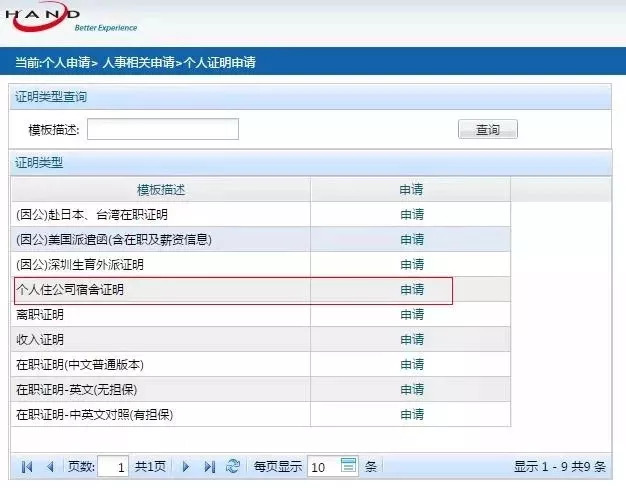The width and height of the screenshot is (626, 488).
Task: Apply for 个人住公司宿舍证明
Action: coord(411,289)
